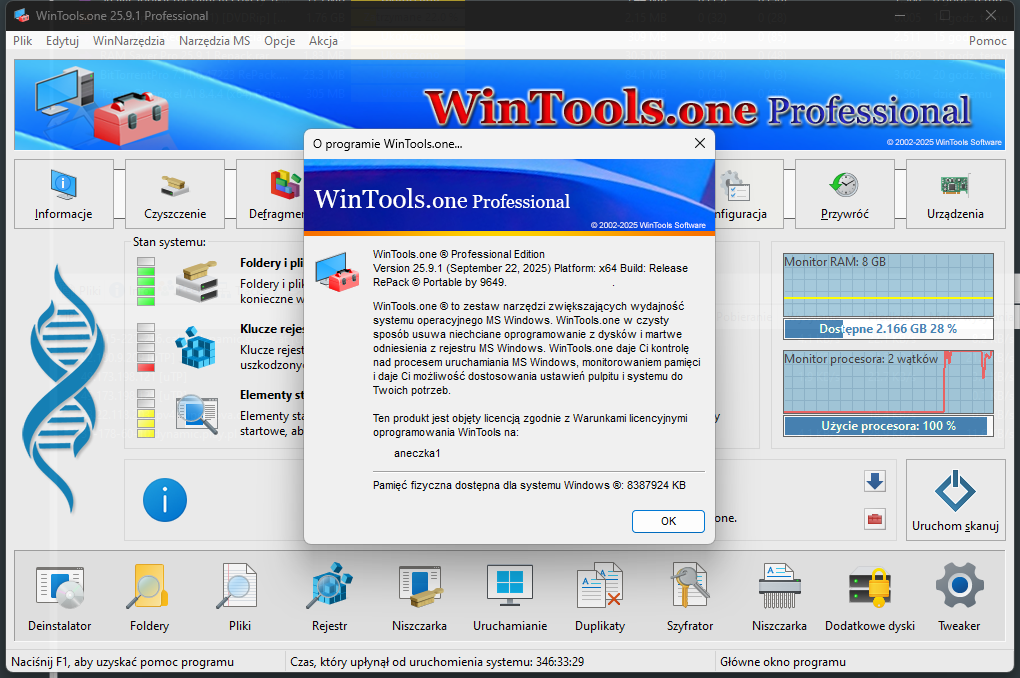Close the O programie WinTools.one dialog
This screenshot has width=1020, height=678.
tap(700, 143)
